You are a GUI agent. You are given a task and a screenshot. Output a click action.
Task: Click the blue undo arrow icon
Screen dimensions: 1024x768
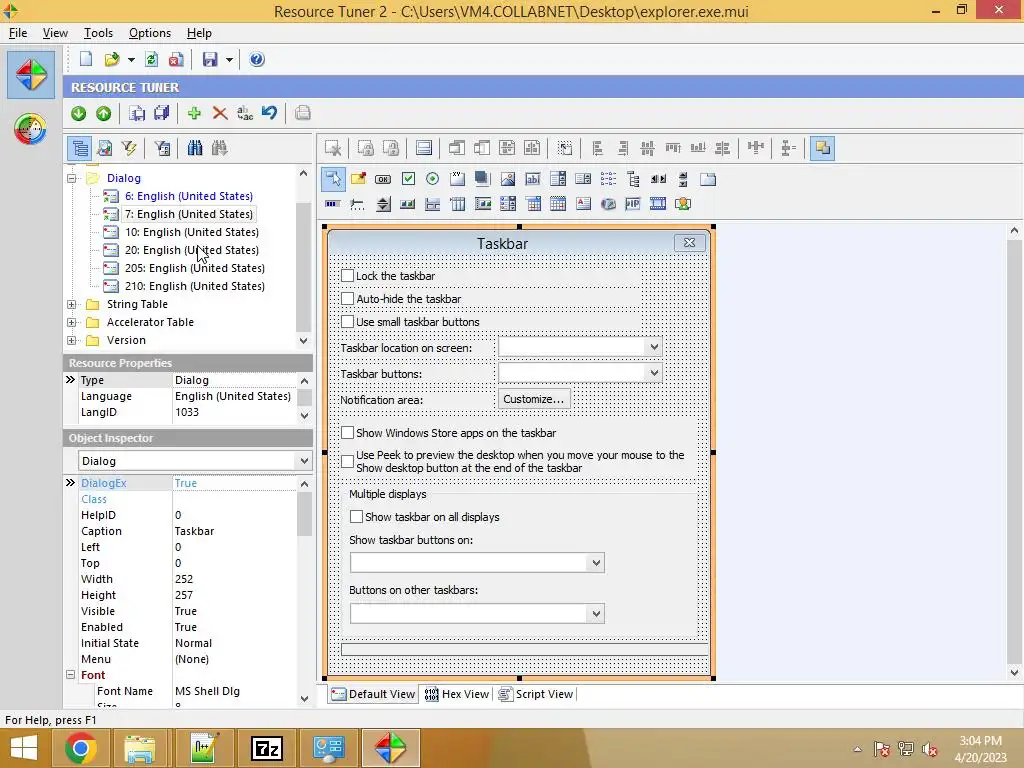point(270,114)
